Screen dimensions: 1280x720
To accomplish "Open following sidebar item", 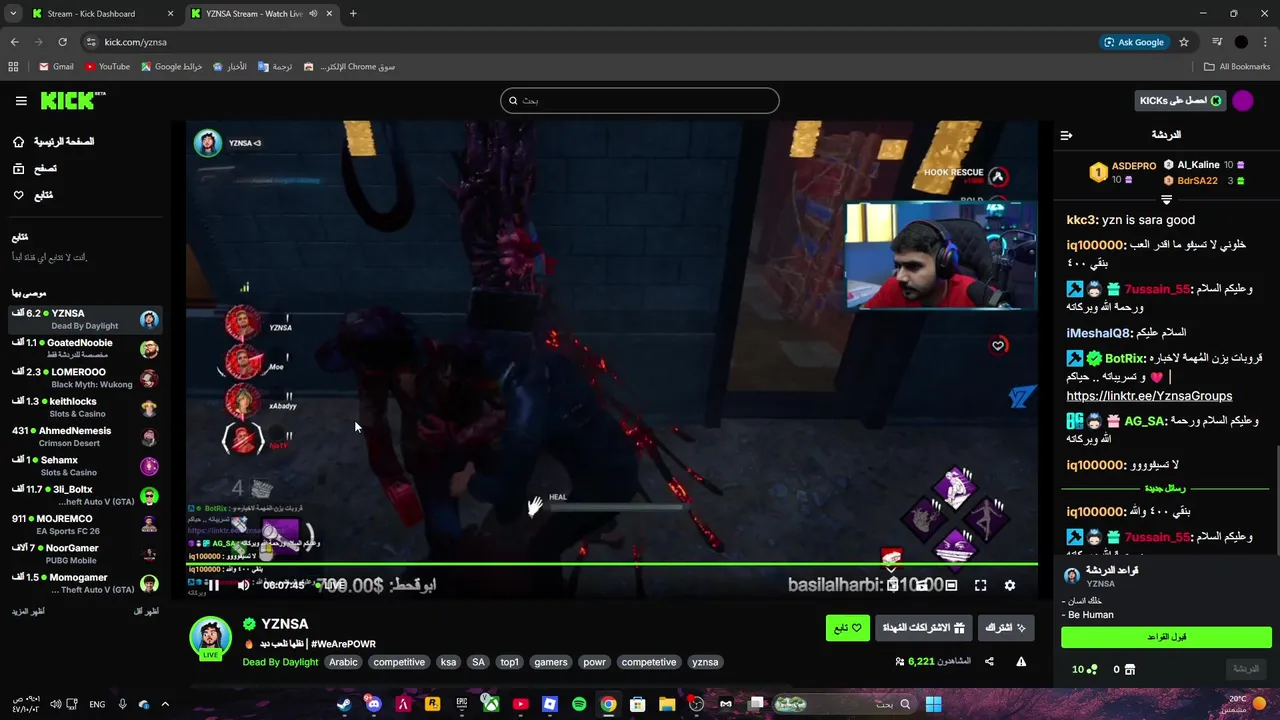I will point(33,195).
